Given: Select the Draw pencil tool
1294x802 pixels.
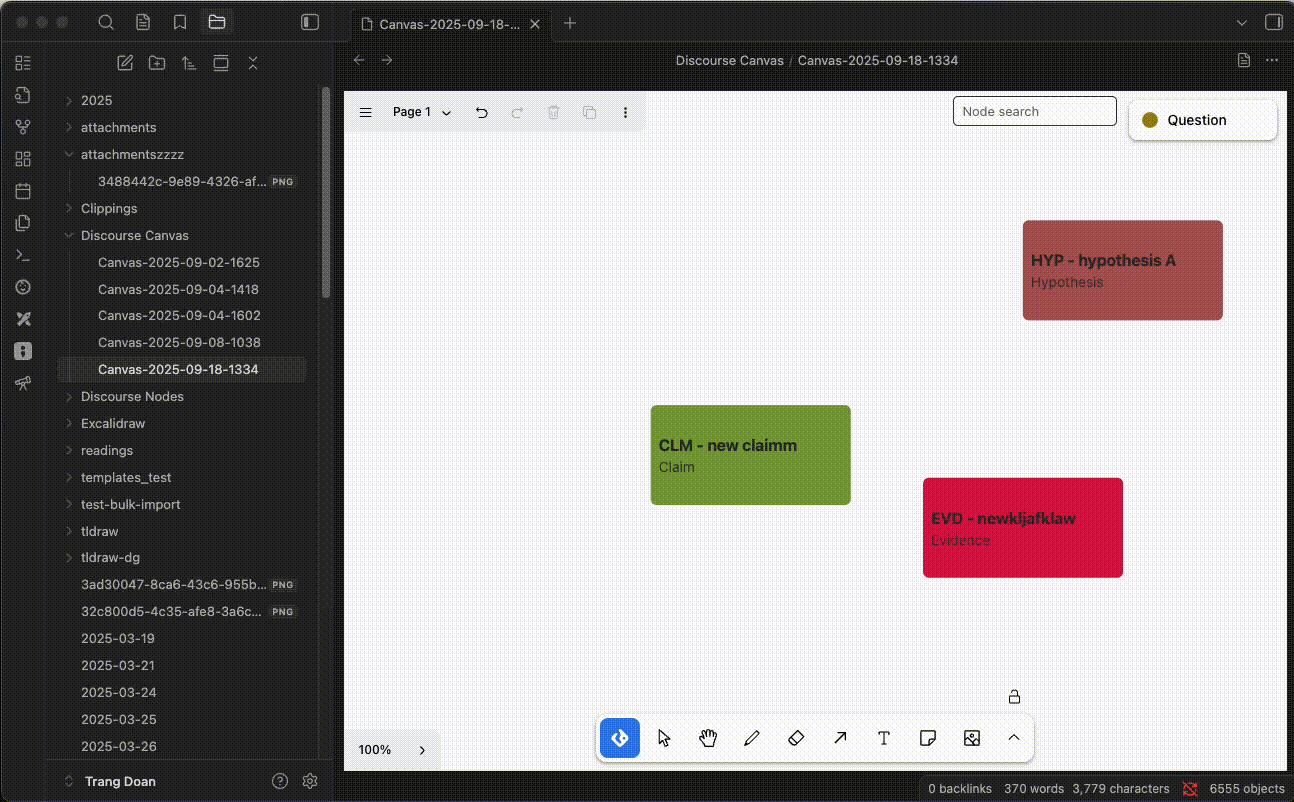Looking at the screenshot, I should [x=752, y=738].
